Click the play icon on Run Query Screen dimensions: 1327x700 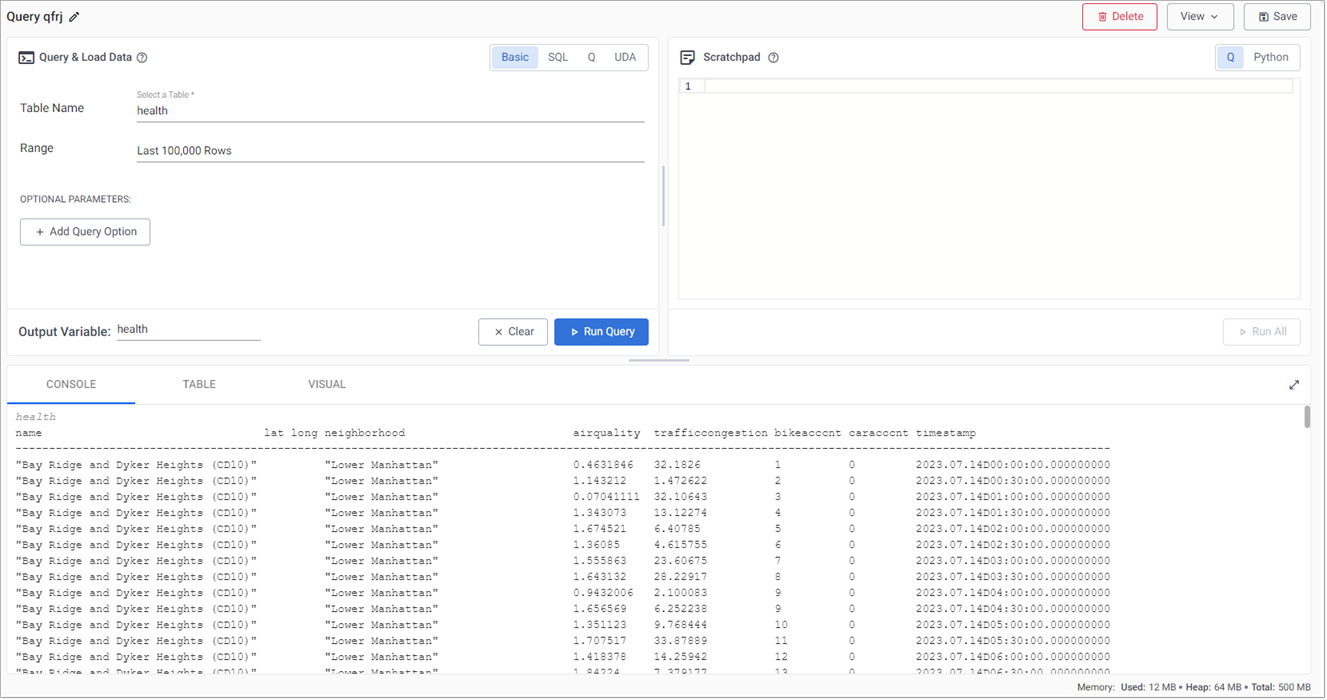pos(573,331)
